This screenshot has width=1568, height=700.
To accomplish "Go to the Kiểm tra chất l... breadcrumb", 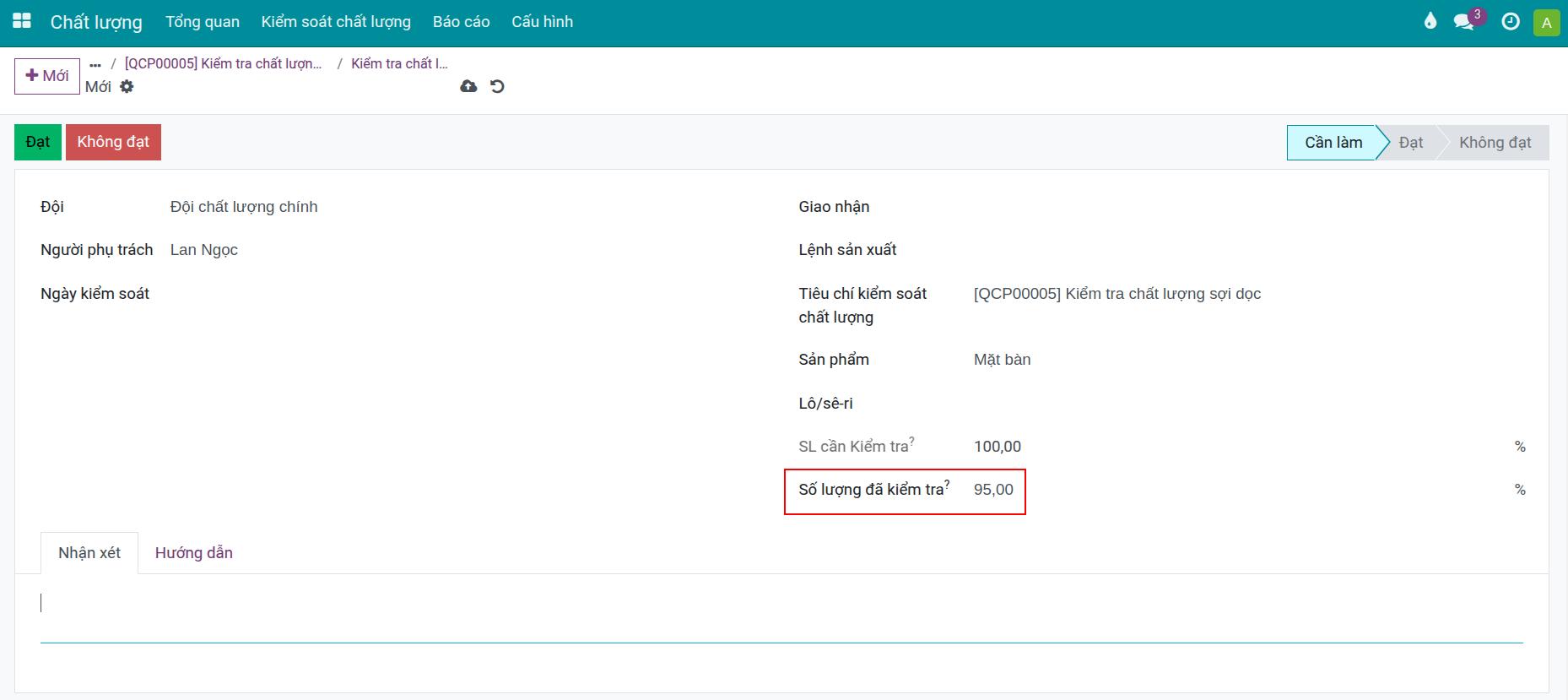I will [x=399, y=63].
